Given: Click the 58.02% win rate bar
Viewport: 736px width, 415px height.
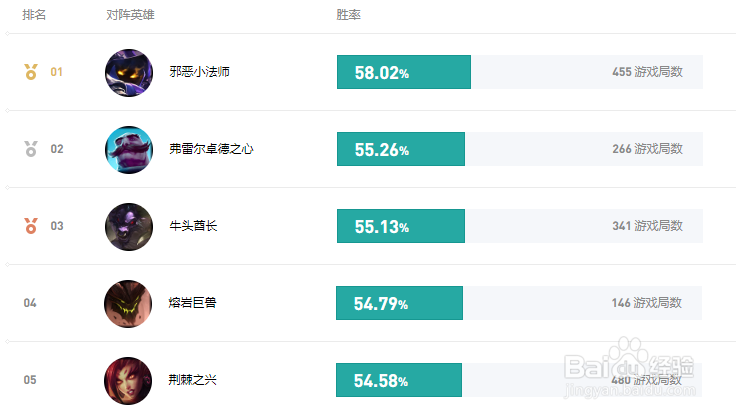Looking at the screenshot, I should tap(404, 72).
